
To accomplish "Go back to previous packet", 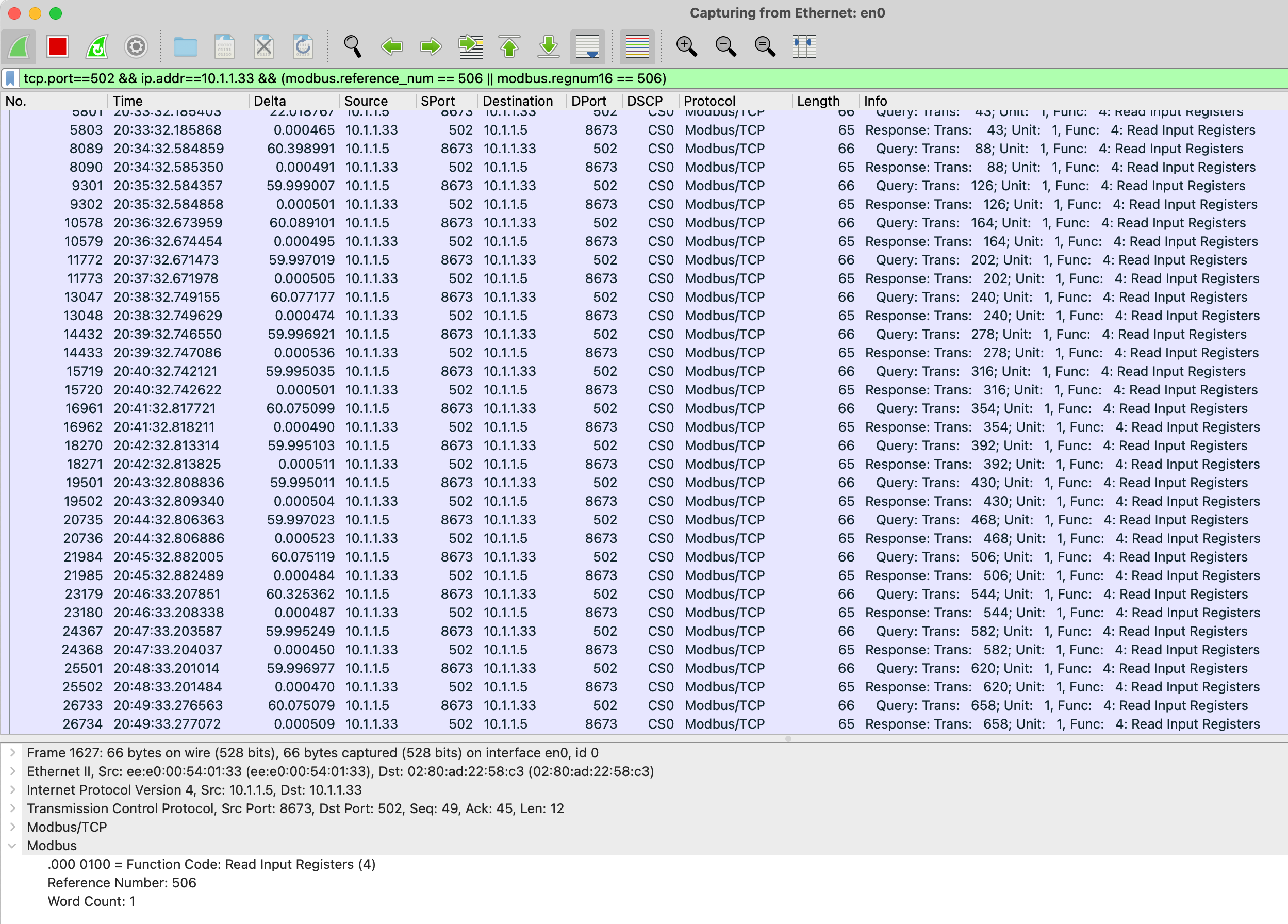I will [392, 46].
